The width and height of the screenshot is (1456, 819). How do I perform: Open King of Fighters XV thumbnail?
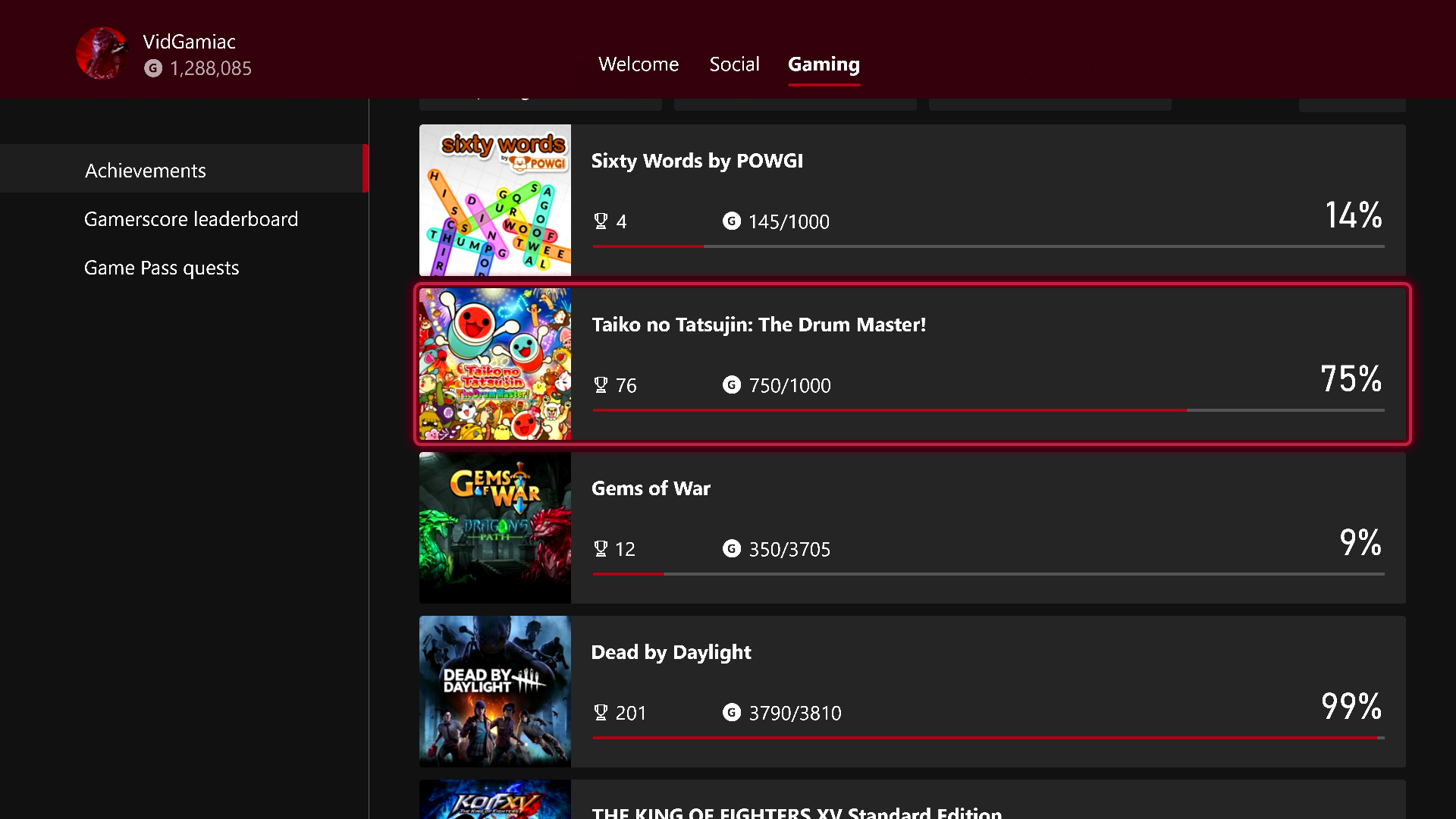[495, 800]
